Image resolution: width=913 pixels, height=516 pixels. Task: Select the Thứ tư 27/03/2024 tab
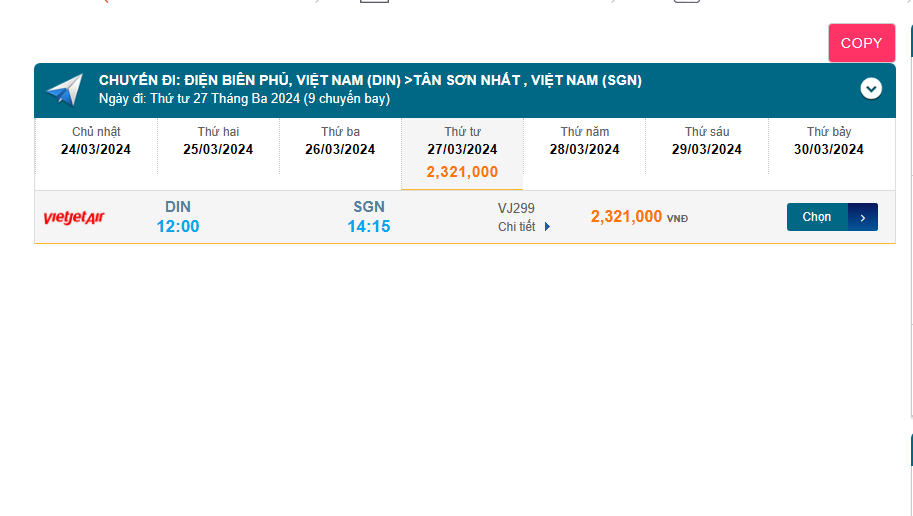pos(462,141)
